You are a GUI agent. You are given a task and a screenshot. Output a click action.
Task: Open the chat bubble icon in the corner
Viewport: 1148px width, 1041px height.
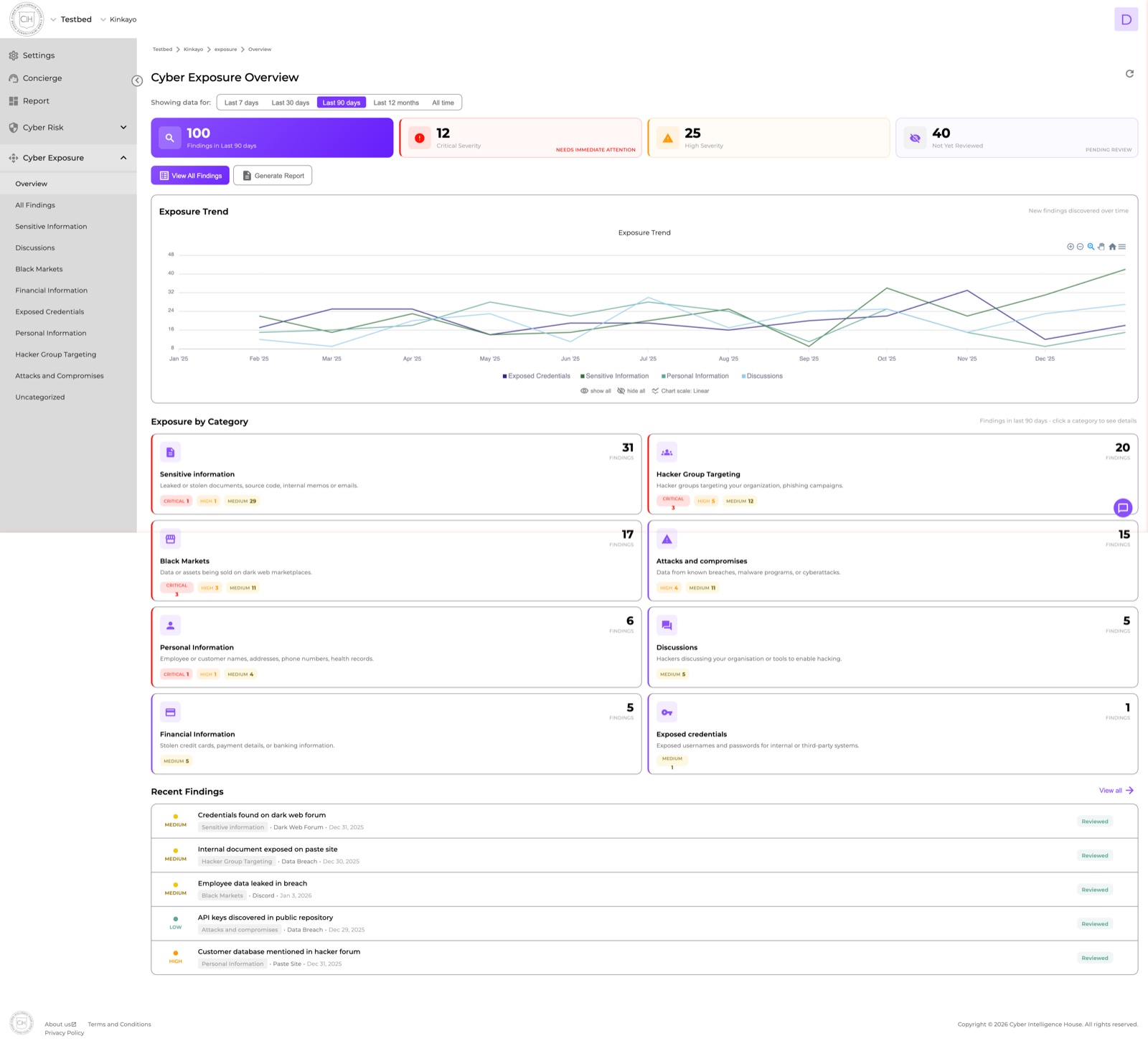click(x=1123, y=508)
